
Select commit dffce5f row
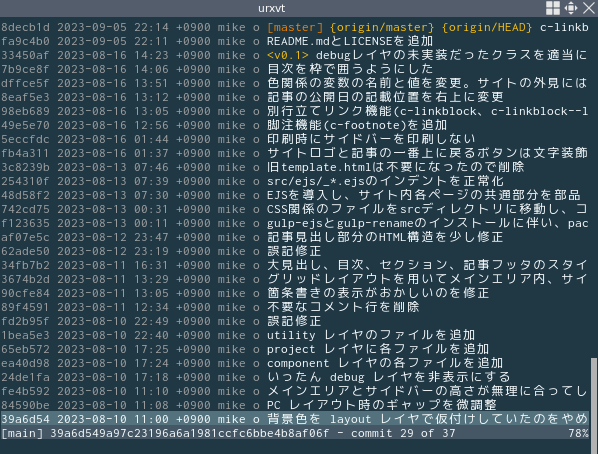pos(294,83)
